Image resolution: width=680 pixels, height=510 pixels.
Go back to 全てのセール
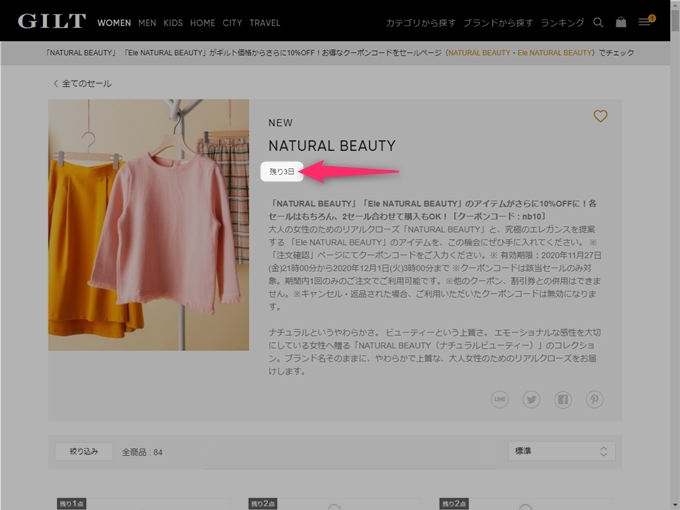(x=82, y=83)
